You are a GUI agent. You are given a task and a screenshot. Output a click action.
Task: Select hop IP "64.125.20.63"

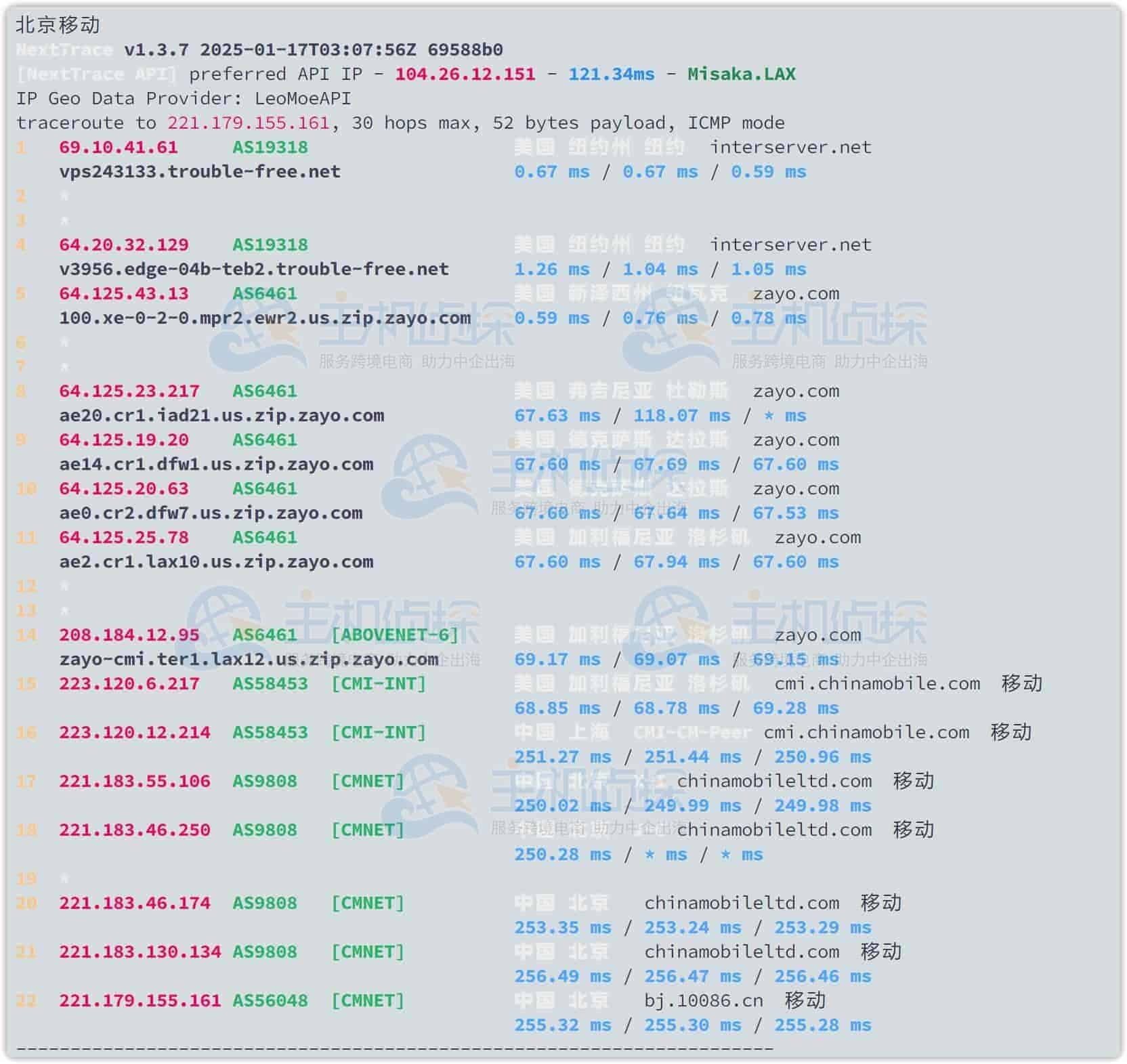(x=124, y=488)
